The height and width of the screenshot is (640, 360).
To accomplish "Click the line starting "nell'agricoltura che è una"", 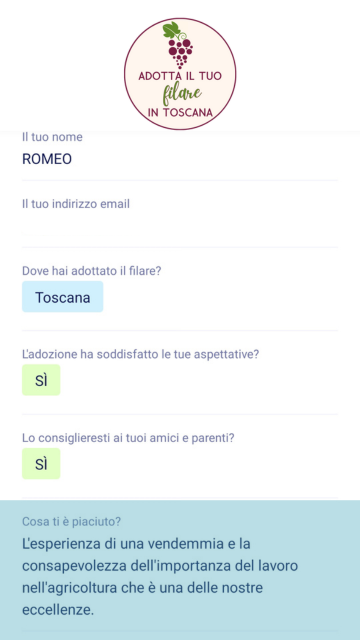I will (142, 588).
